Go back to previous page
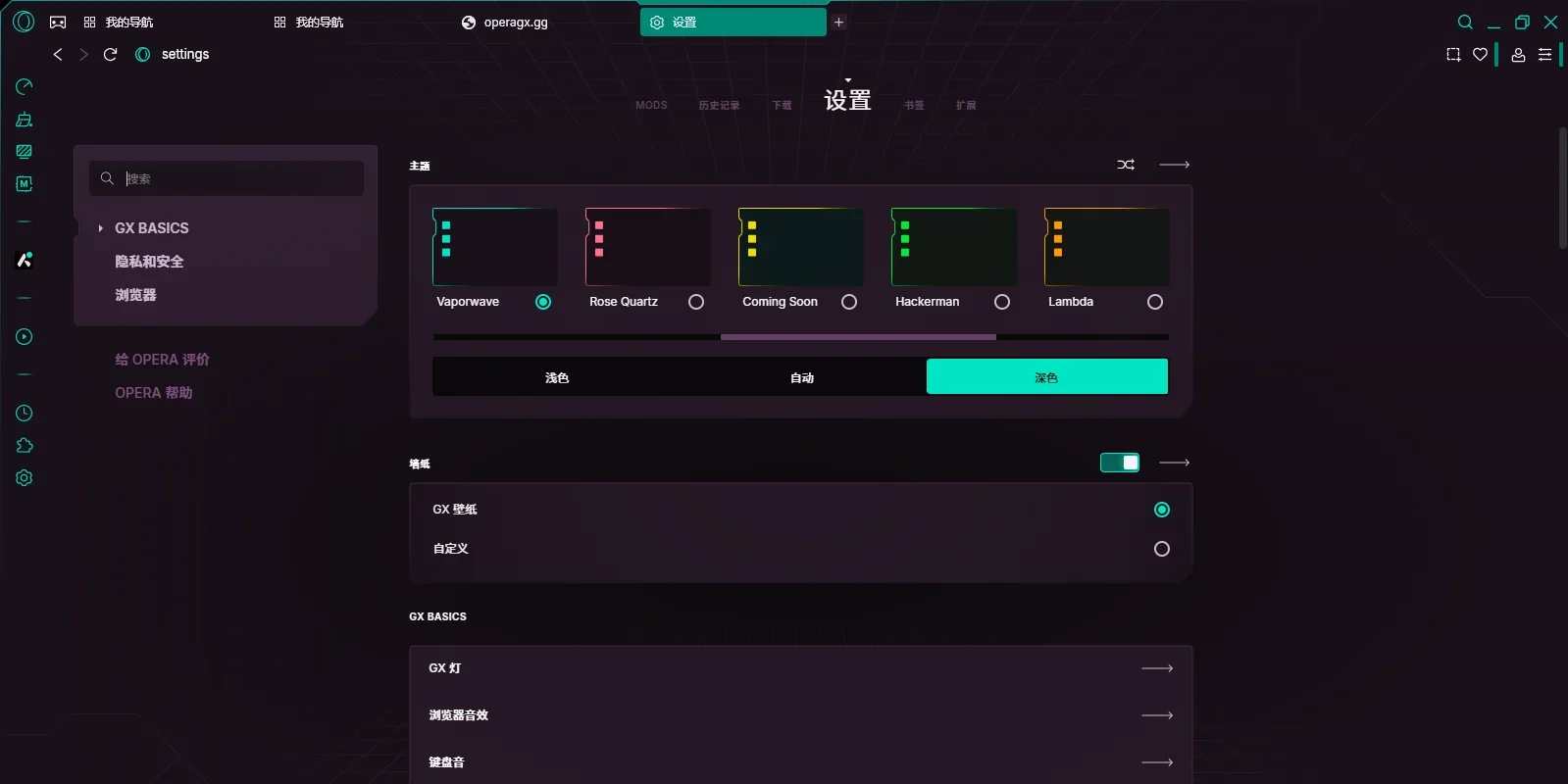Viewport: 1568px width, 784px height. coord(58,54)
